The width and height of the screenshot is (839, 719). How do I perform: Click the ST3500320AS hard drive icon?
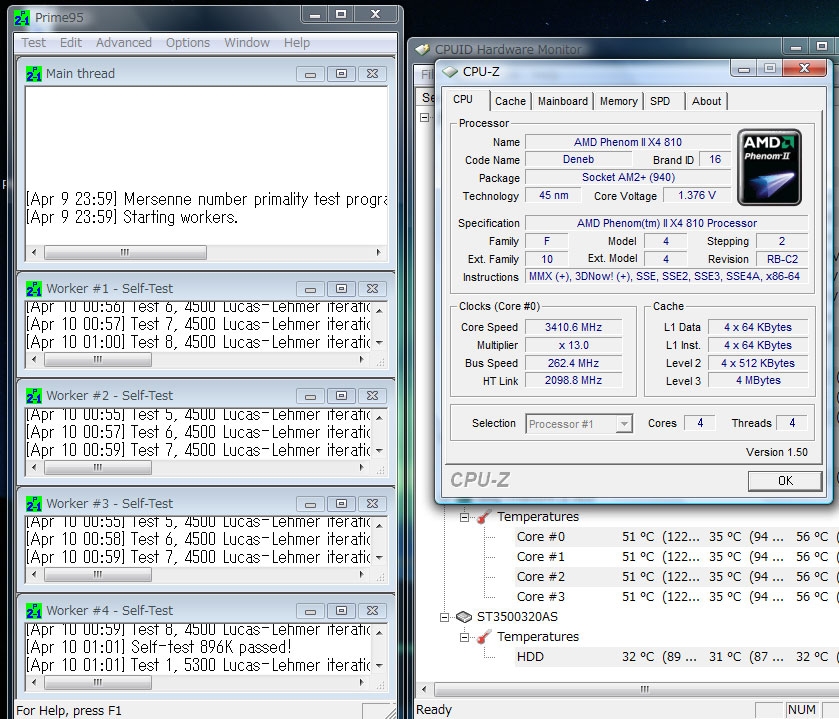point(463,617)
